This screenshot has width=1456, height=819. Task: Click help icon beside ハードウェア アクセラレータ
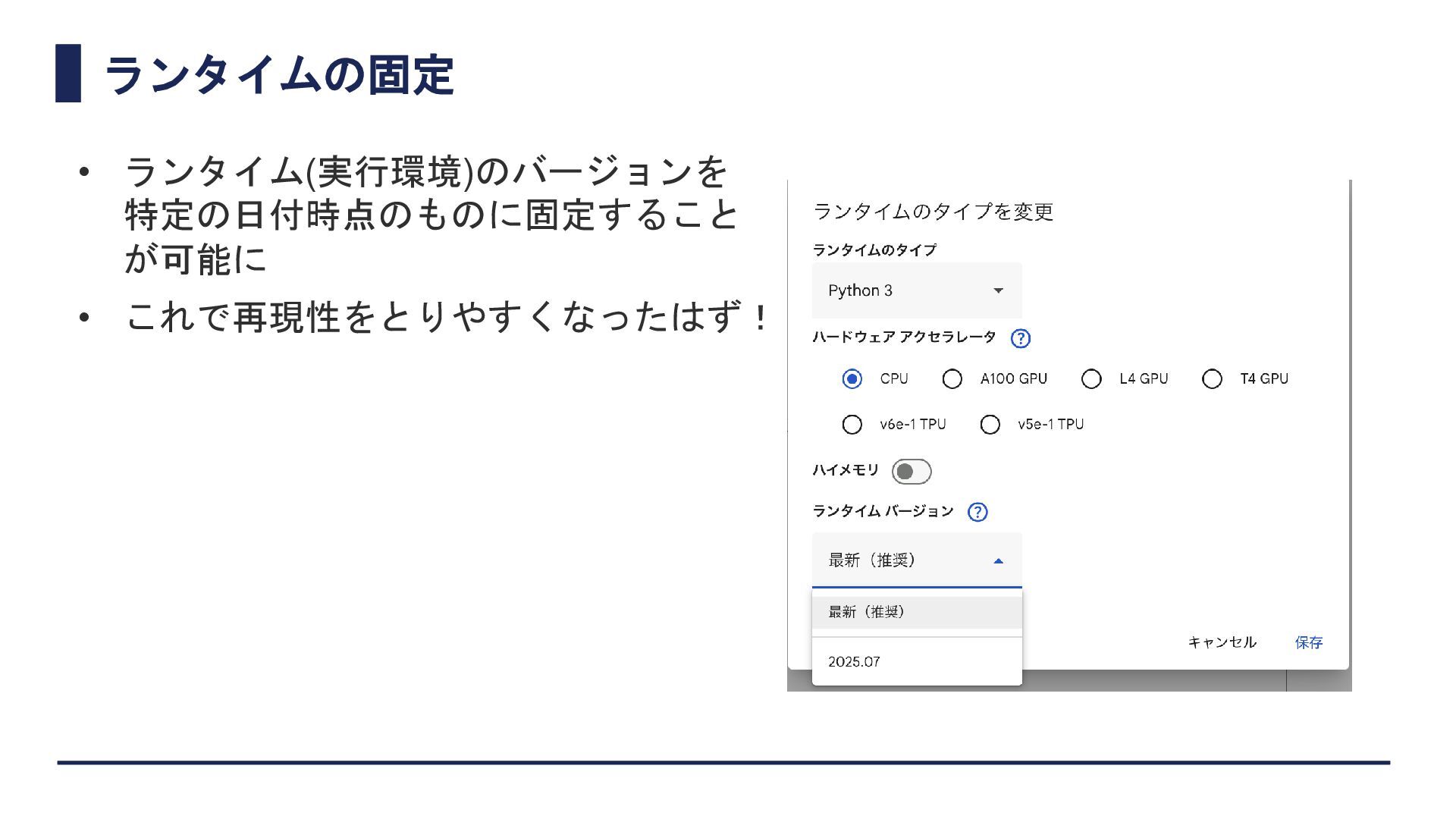[x=1020, y=338]
